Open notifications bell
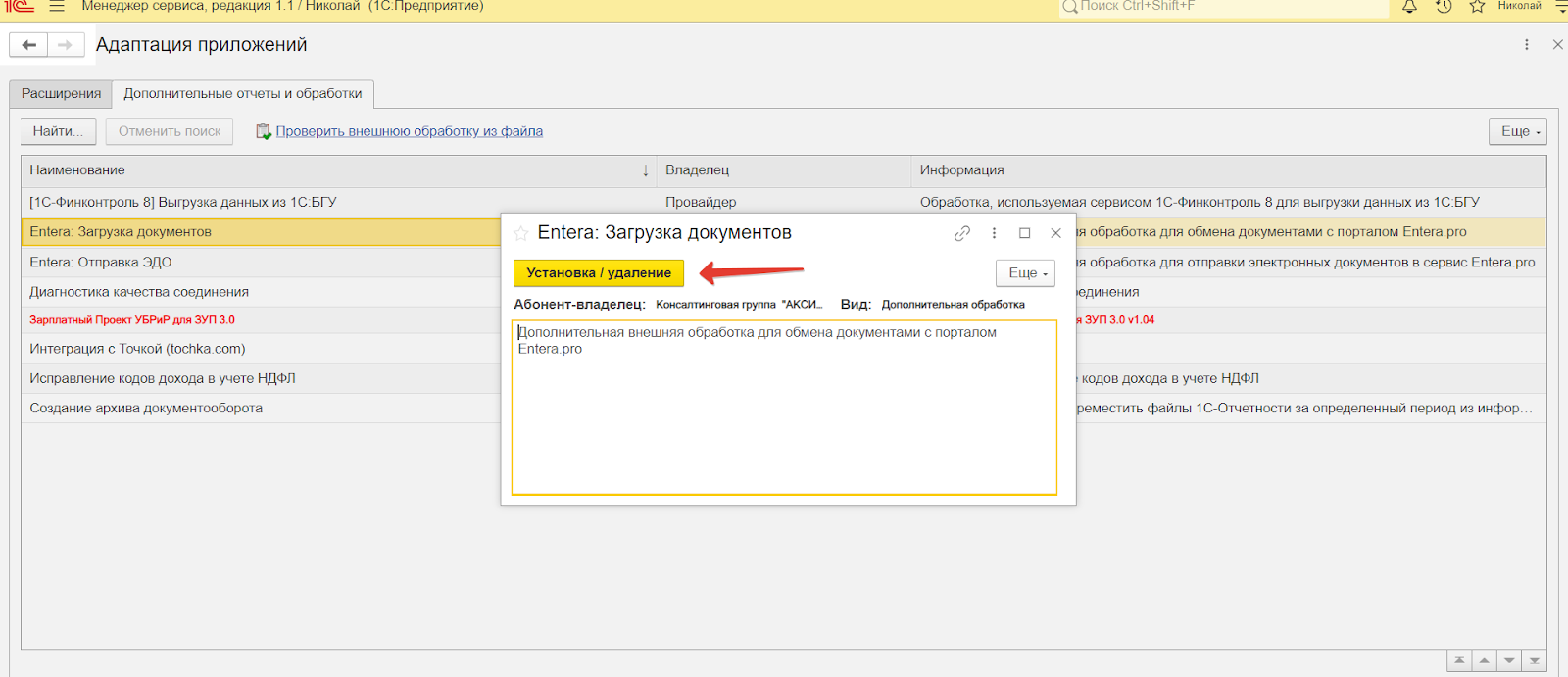The width and height of the screenshot is (1568, 677). [x=1409, y=6]
